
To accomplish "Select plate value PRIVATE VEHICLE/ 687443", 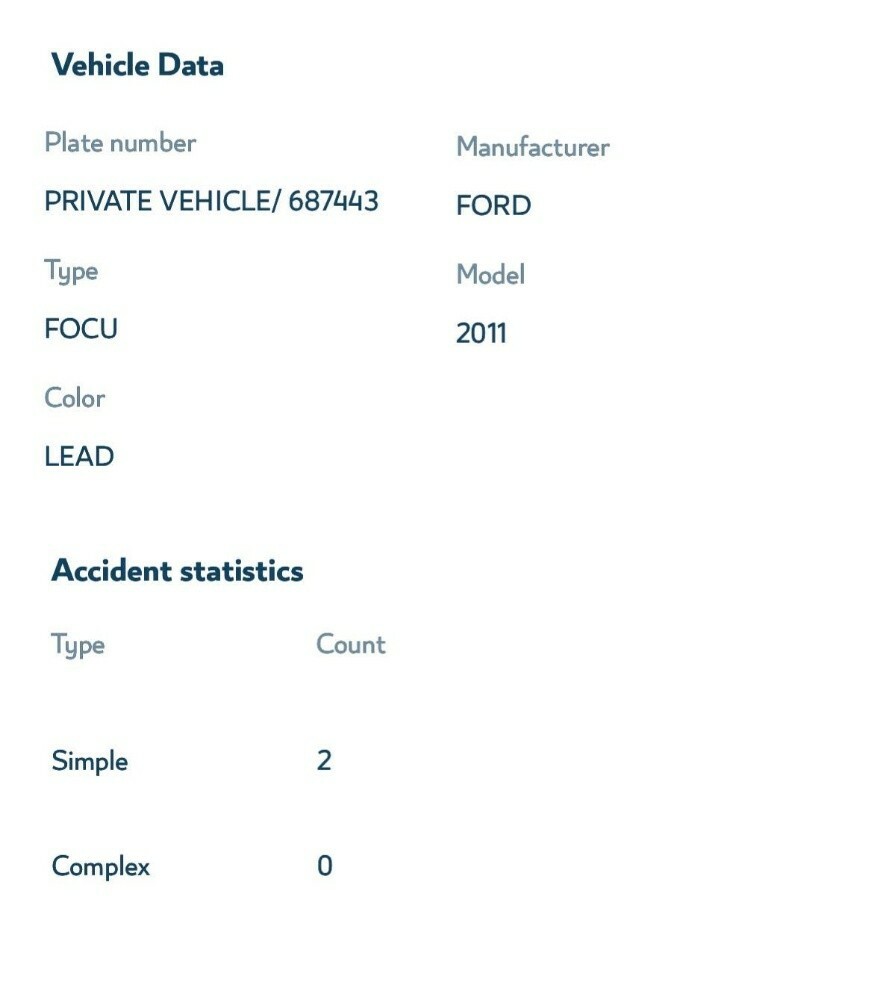I will click(211, 201).
